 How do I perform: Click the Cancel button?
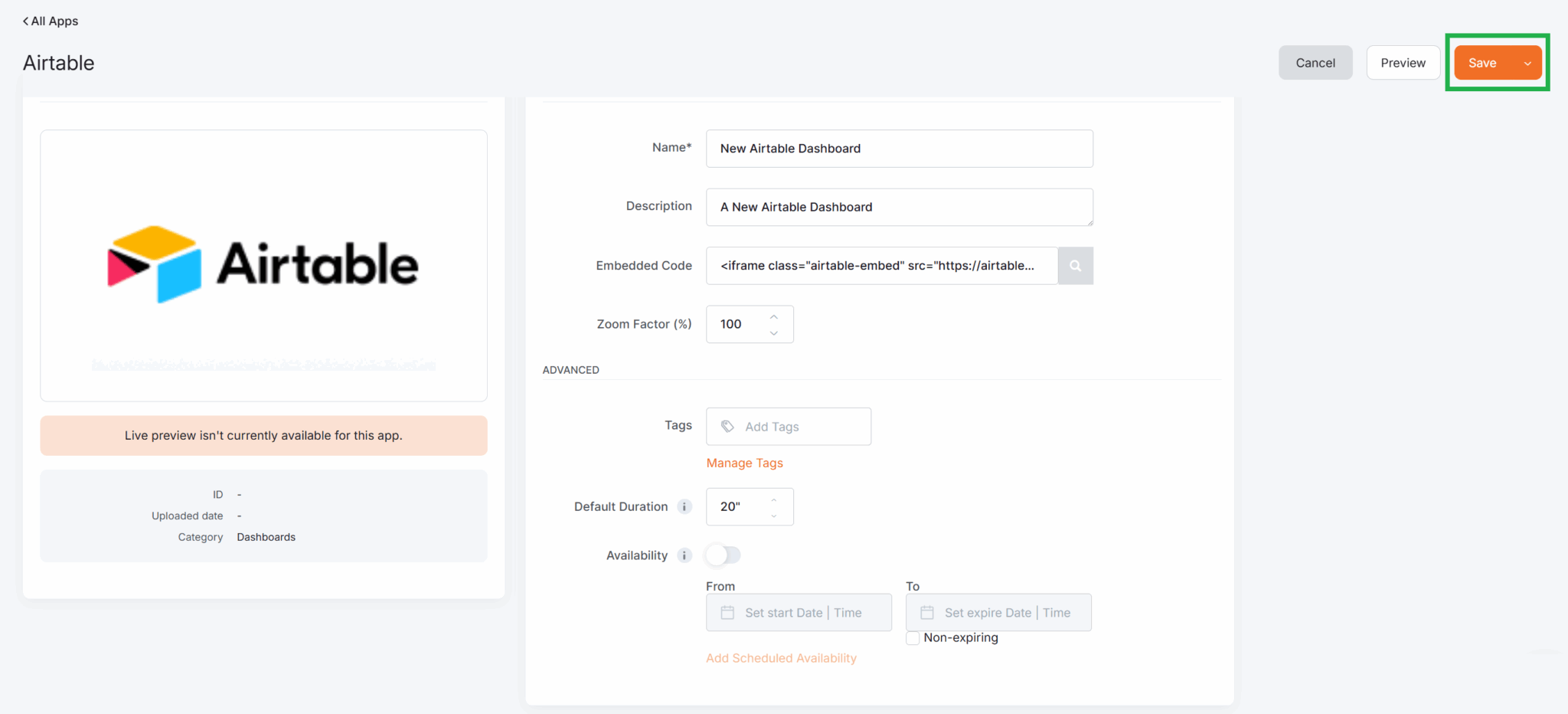(x=1315, y=62)
